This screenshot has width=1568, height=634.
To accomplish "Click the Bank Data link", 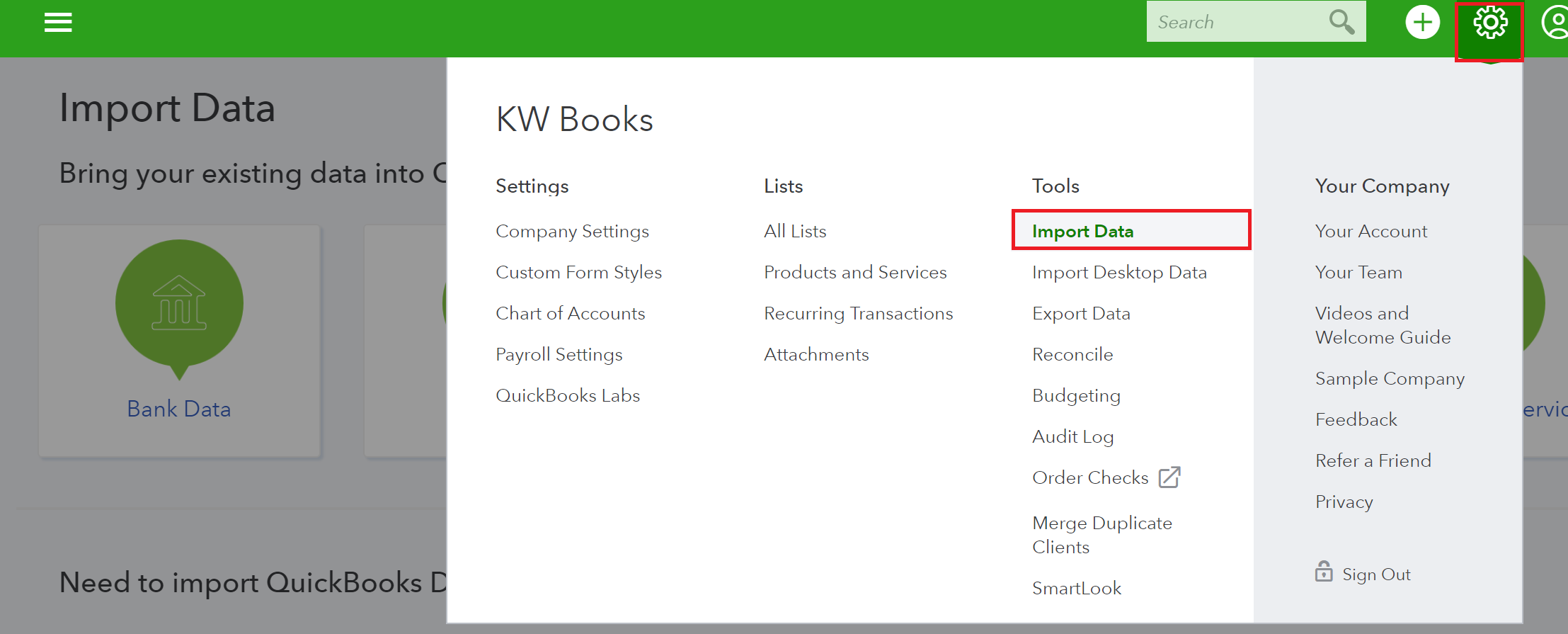I will tap(179, 409).
